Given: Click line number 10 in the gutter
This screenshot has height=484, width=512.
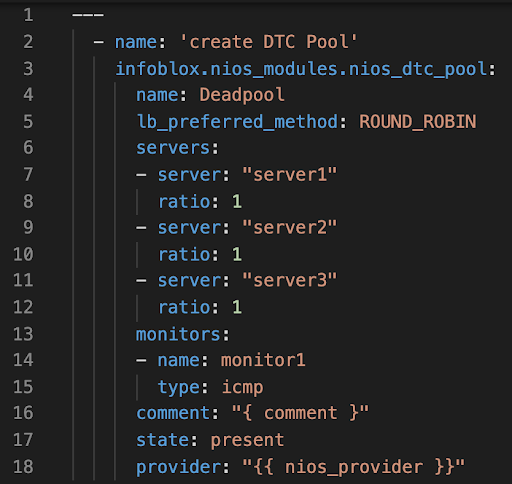Looking at the screenshot, I should 23,254.
